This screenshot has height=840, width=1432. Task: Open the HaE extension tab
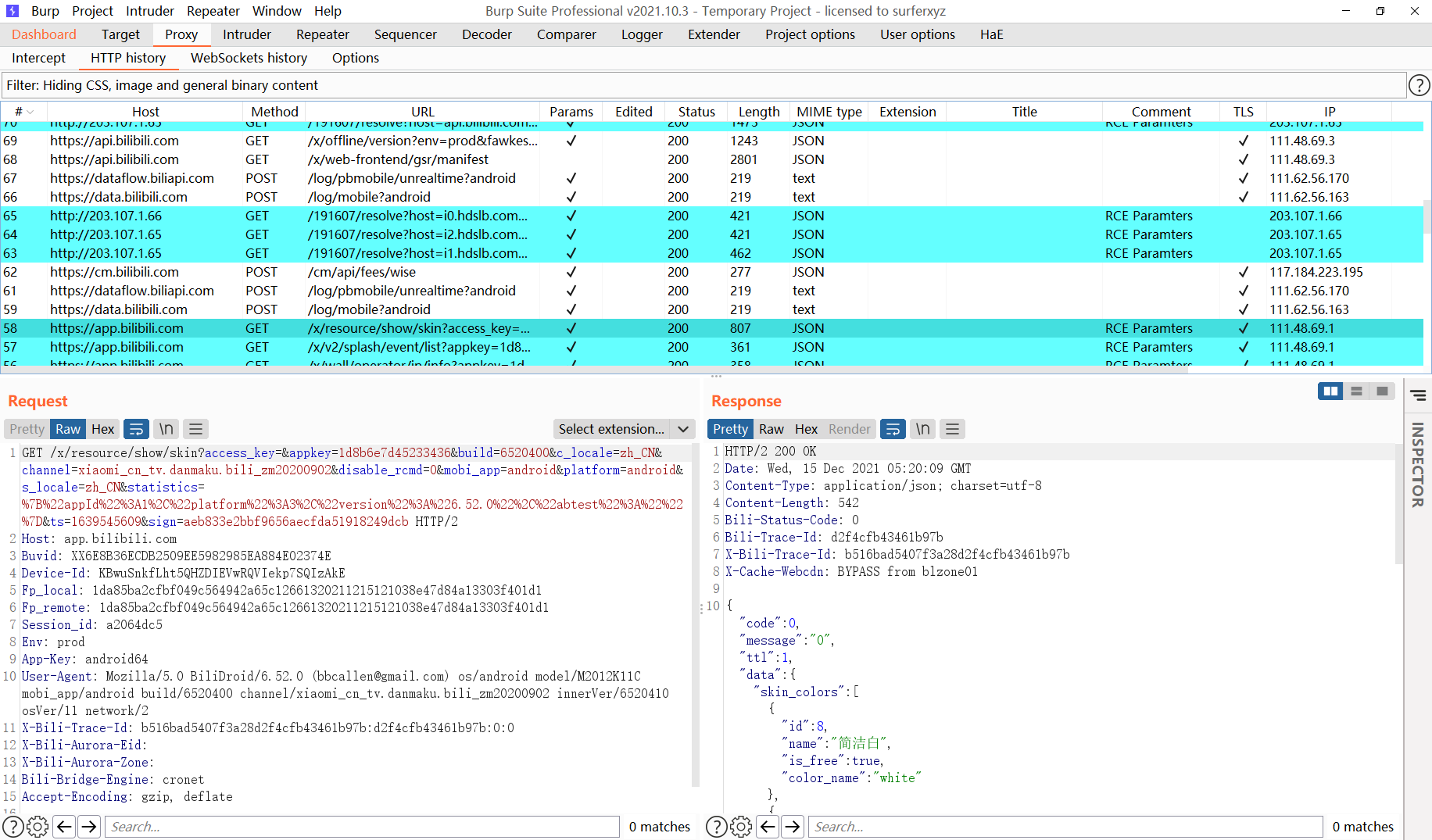(992, 34)
